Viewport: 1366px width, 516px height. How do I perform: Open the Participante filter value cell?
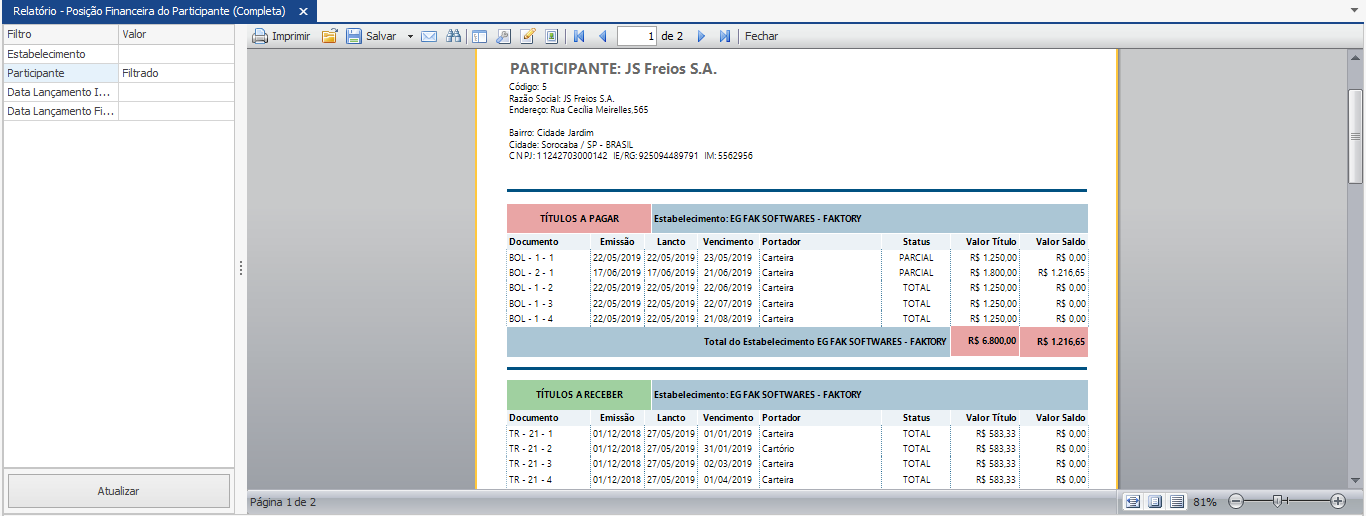[176, 73]
